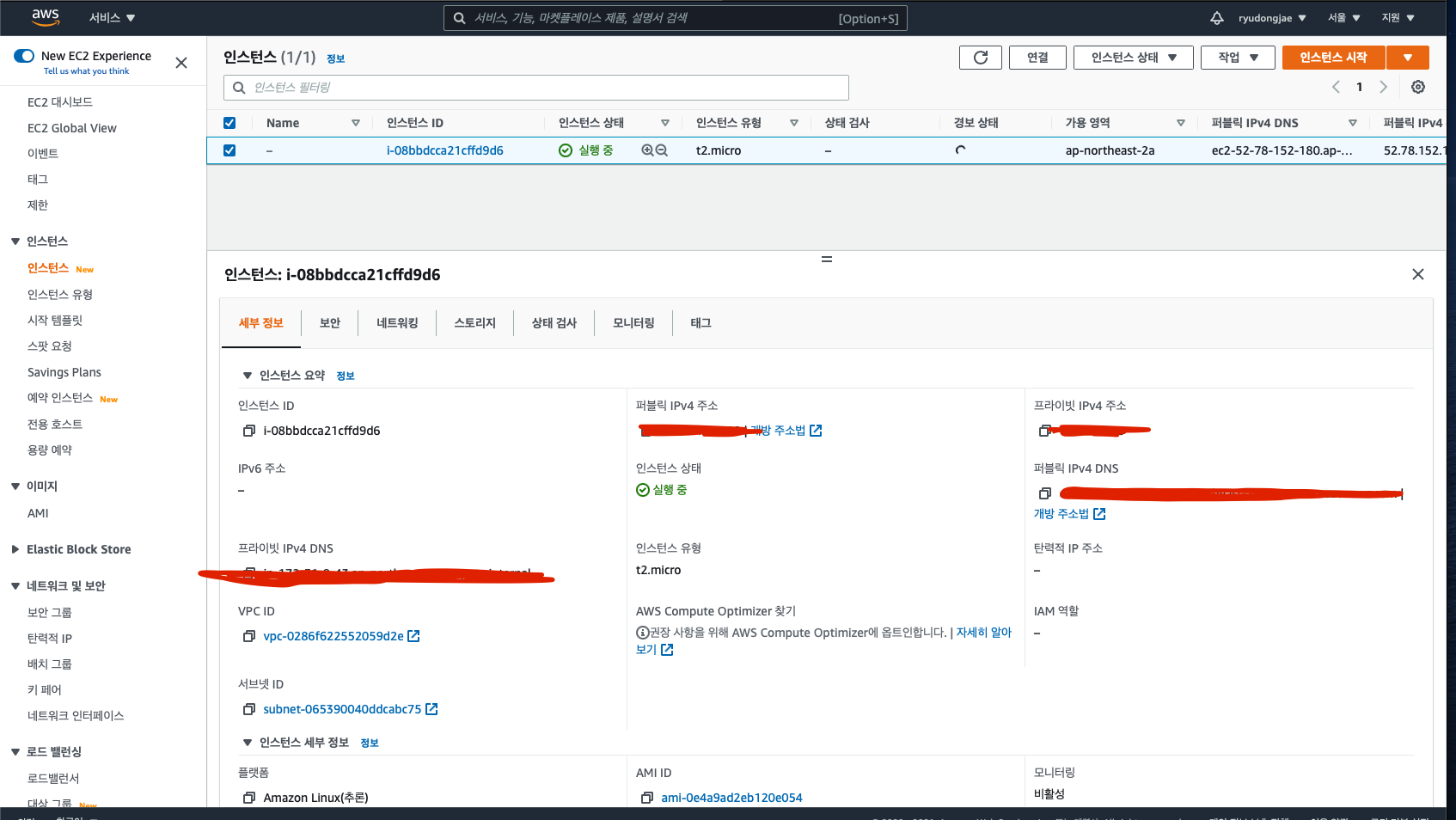
Task: Open 보안 그룹 in sidebar
Action: (x=50, y=613)
